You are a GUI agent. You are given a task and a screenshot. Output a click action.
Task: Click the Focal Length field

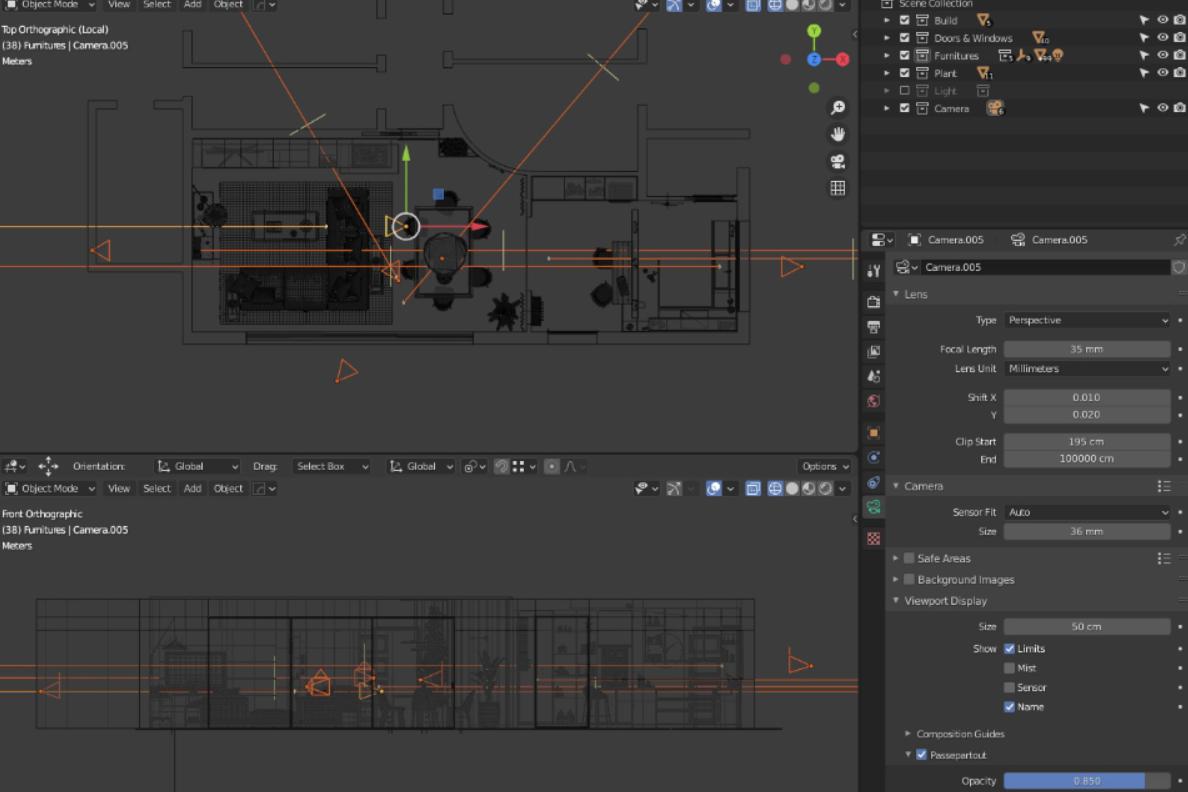tap(1086, 349)
